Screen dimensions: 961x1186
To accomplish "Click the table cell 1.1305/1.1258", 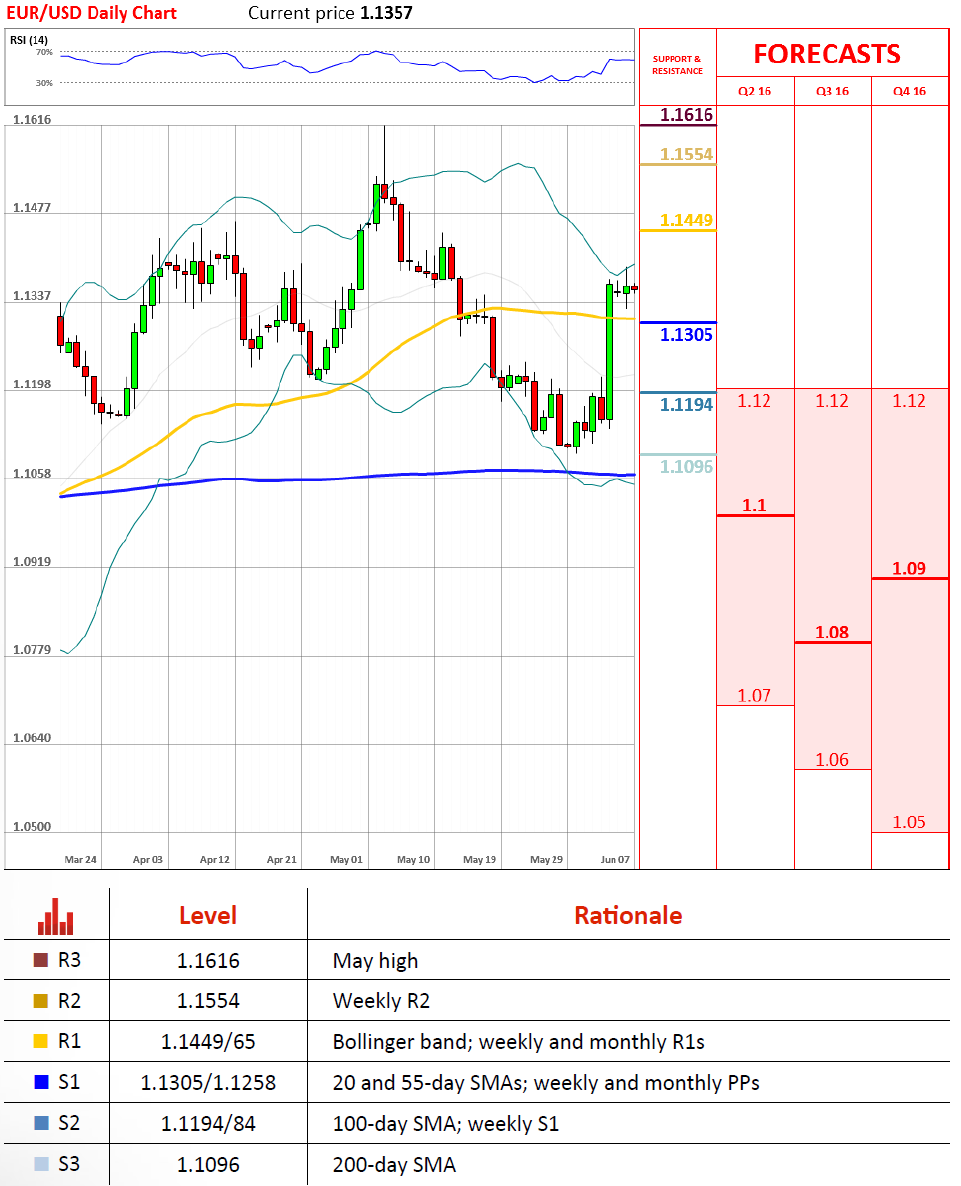I will (x=208, y=1083).
